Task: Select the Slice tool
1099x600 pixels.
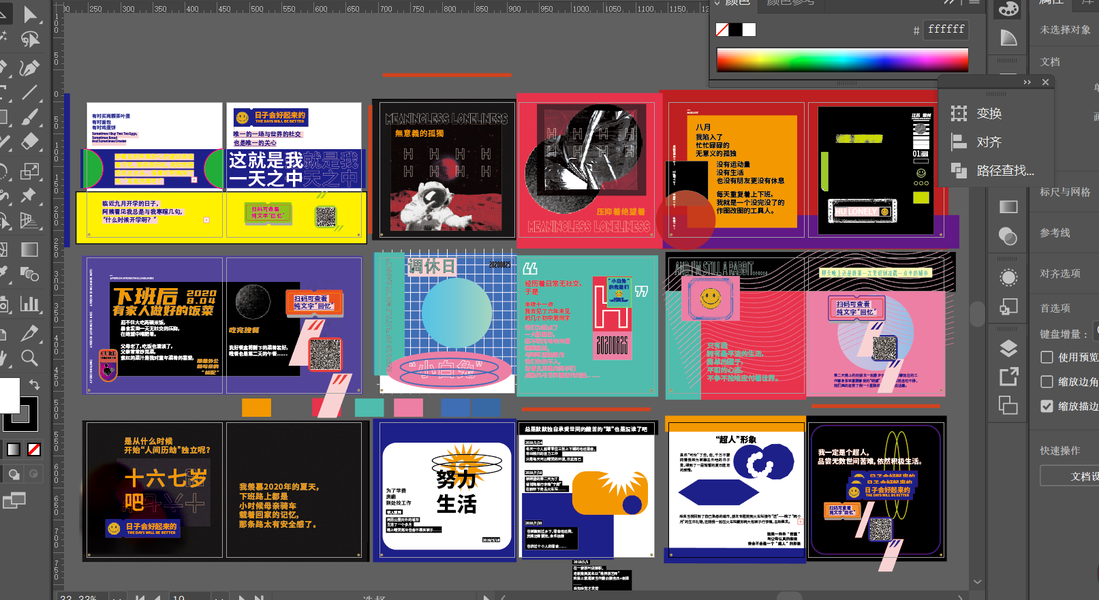Action: 30,332
